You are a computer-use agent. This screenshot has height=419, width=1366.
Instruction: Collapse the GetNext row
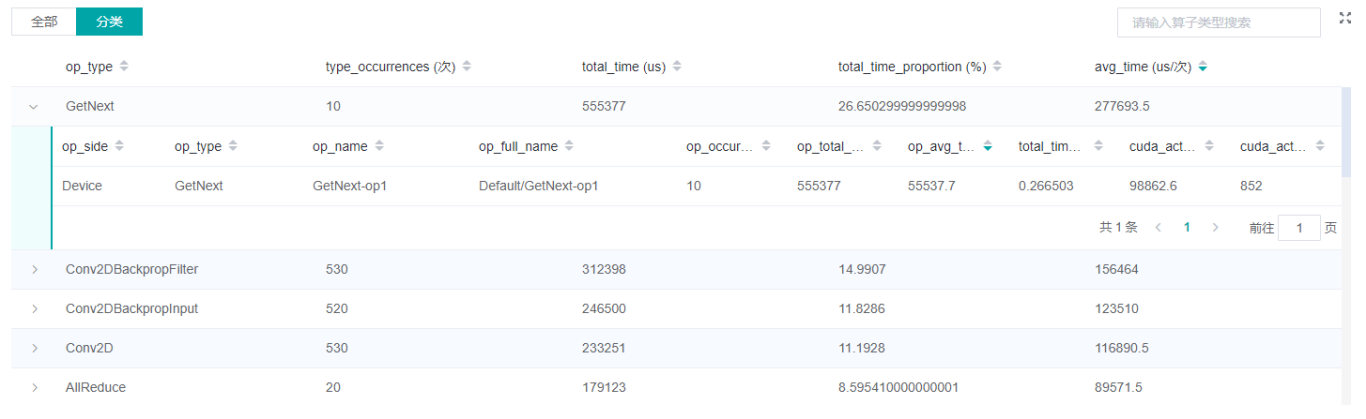pyautogui.click(x=34, y=106)
